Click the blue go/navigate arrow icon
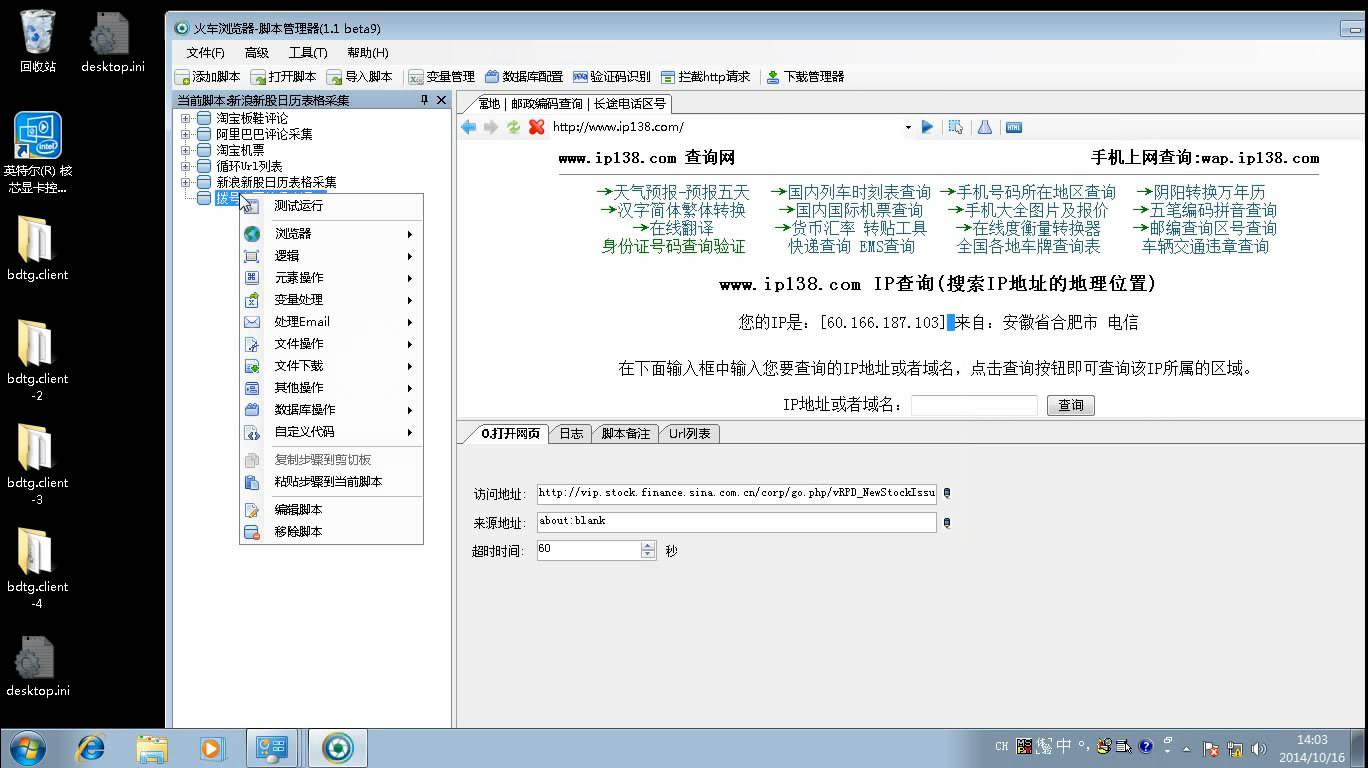 coord(927,127)
